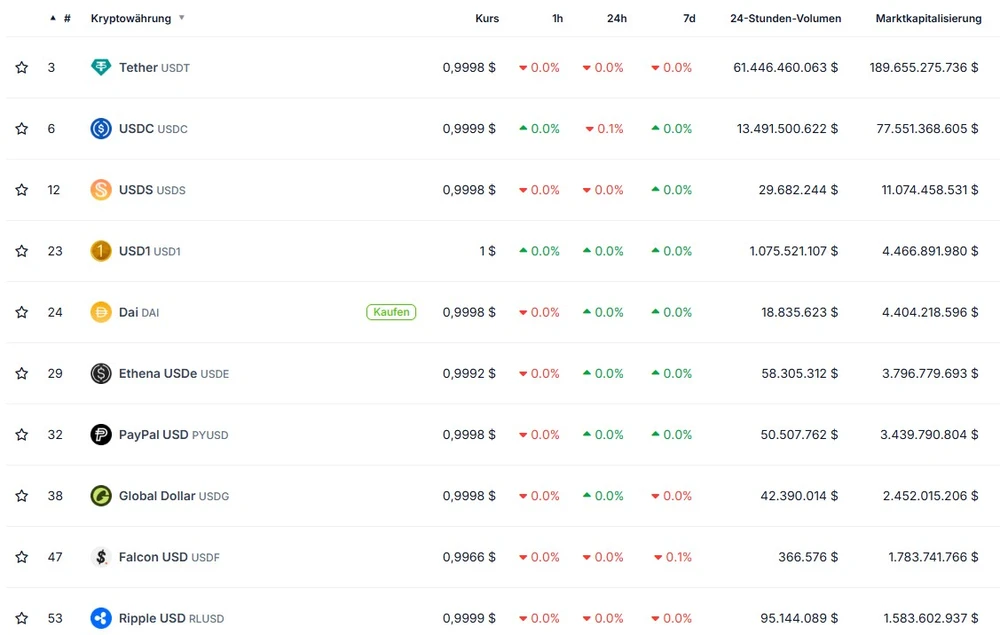Viewport: 1000px width, 635px height.
Task: Favorite Ripple USD using its star toggle
Action: (21, 618)
